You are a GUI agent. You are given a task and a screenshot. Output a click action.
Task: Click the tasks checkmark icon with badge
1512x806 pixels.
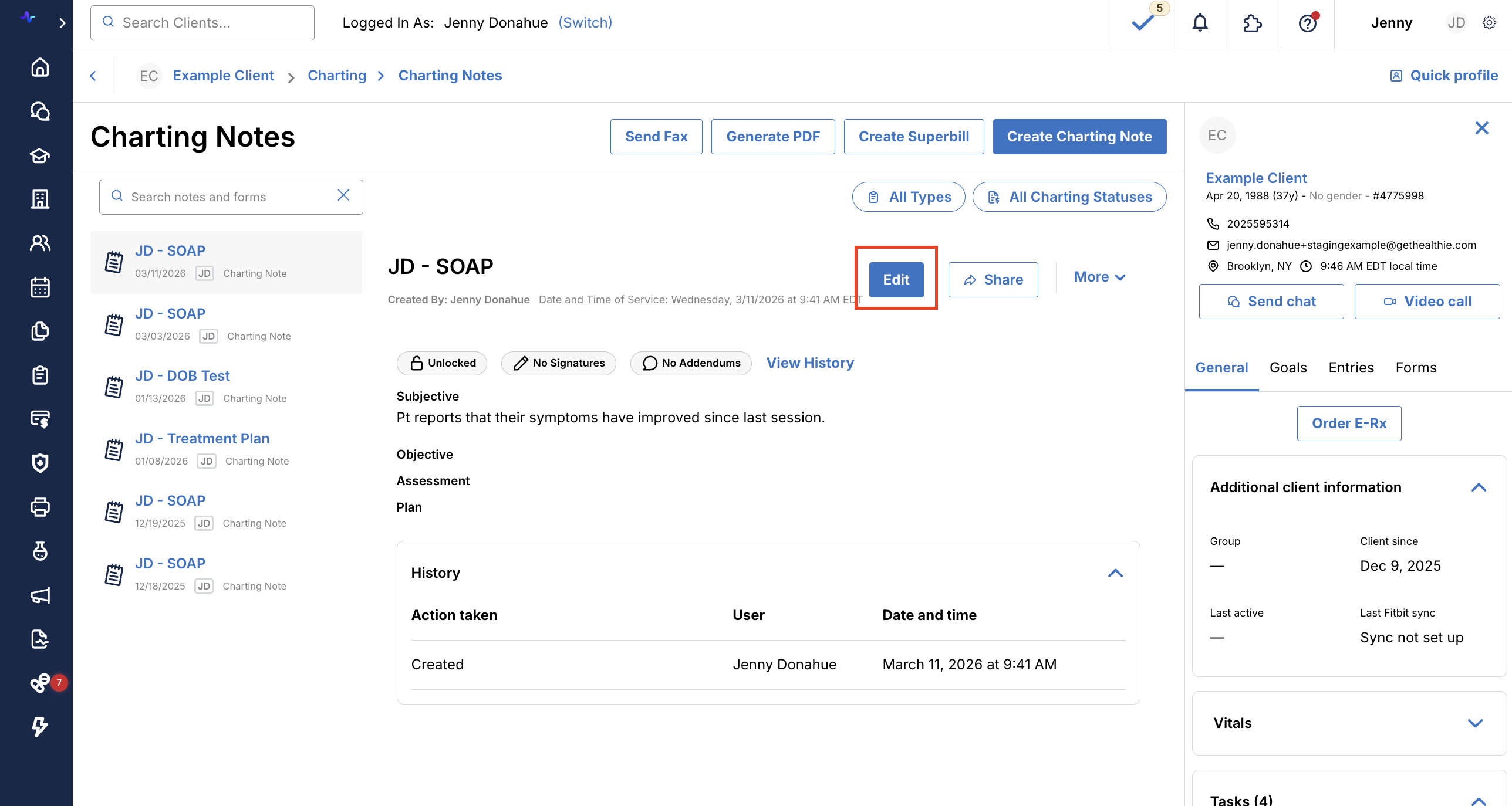(1143, 23)
